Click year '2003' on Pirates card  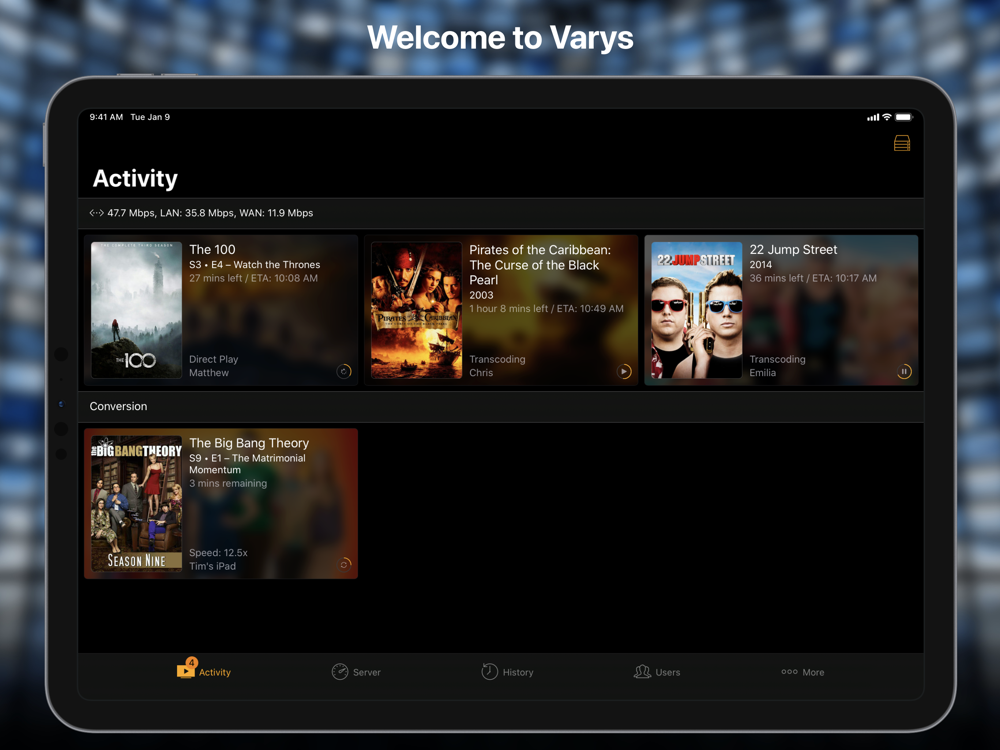pyautogui.click(x=481, y=295)
